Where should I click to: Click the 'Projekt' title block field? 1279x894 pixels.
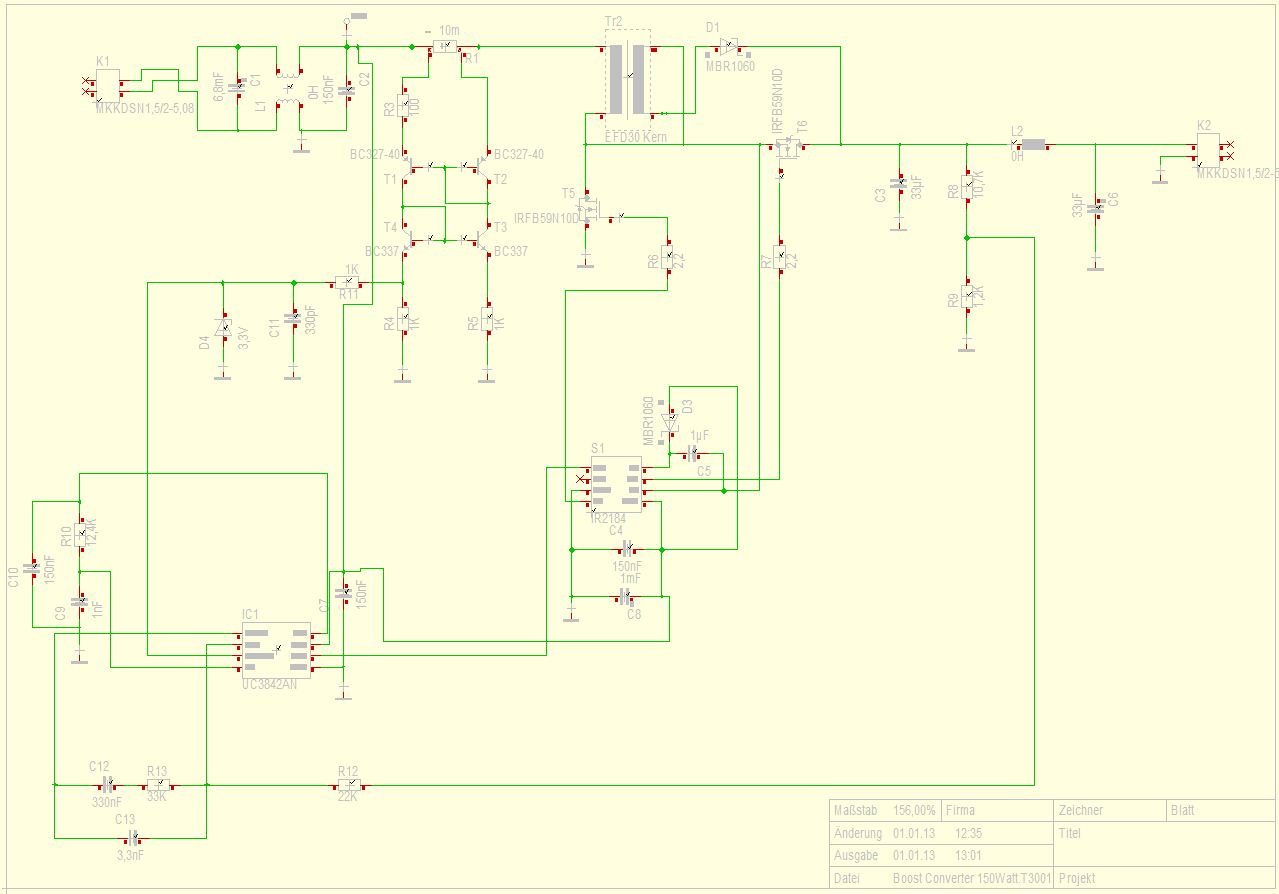tap(1077, 878)
